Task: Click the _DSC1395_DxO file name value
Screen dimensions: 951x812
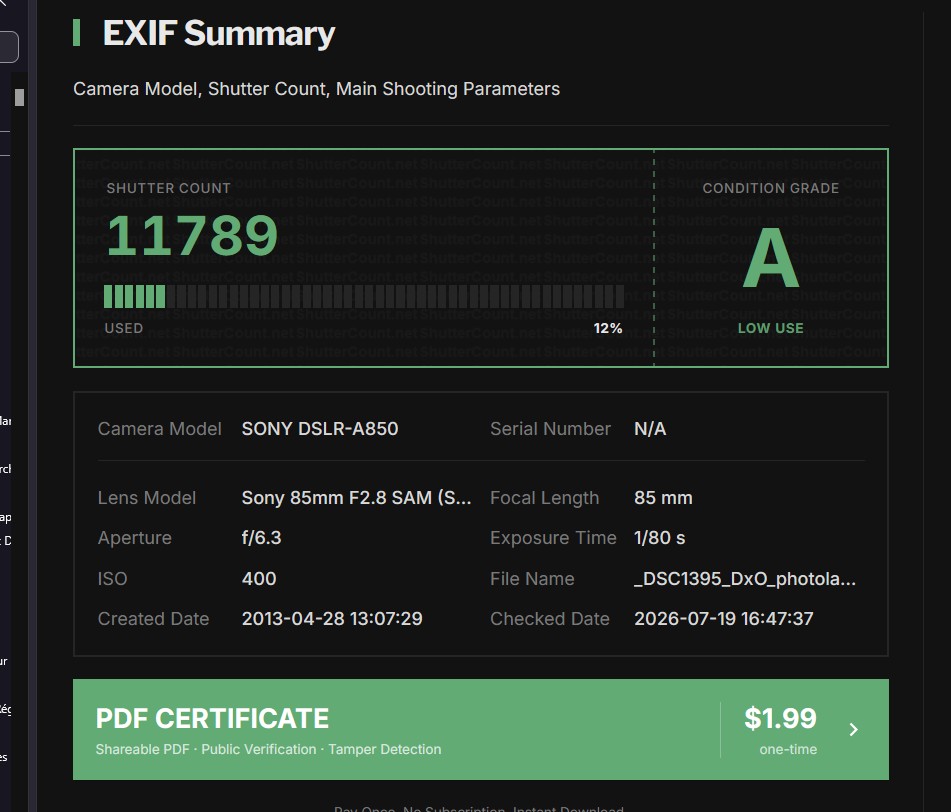Action: tap(745, 579)
